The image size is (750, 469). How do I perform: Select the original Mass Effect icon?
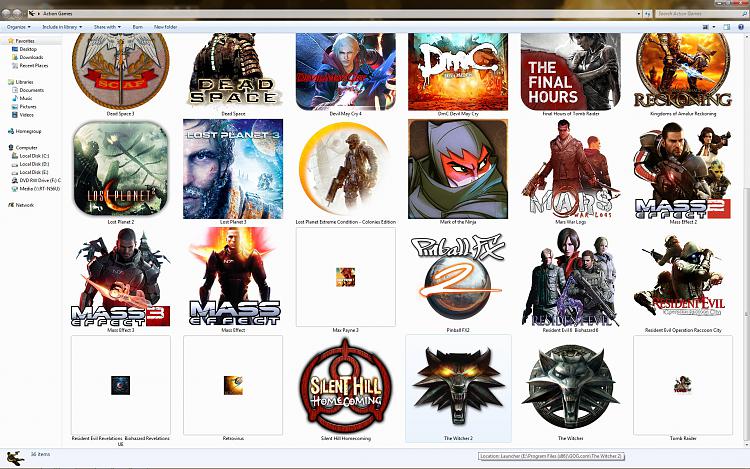[x=233, y=277]
